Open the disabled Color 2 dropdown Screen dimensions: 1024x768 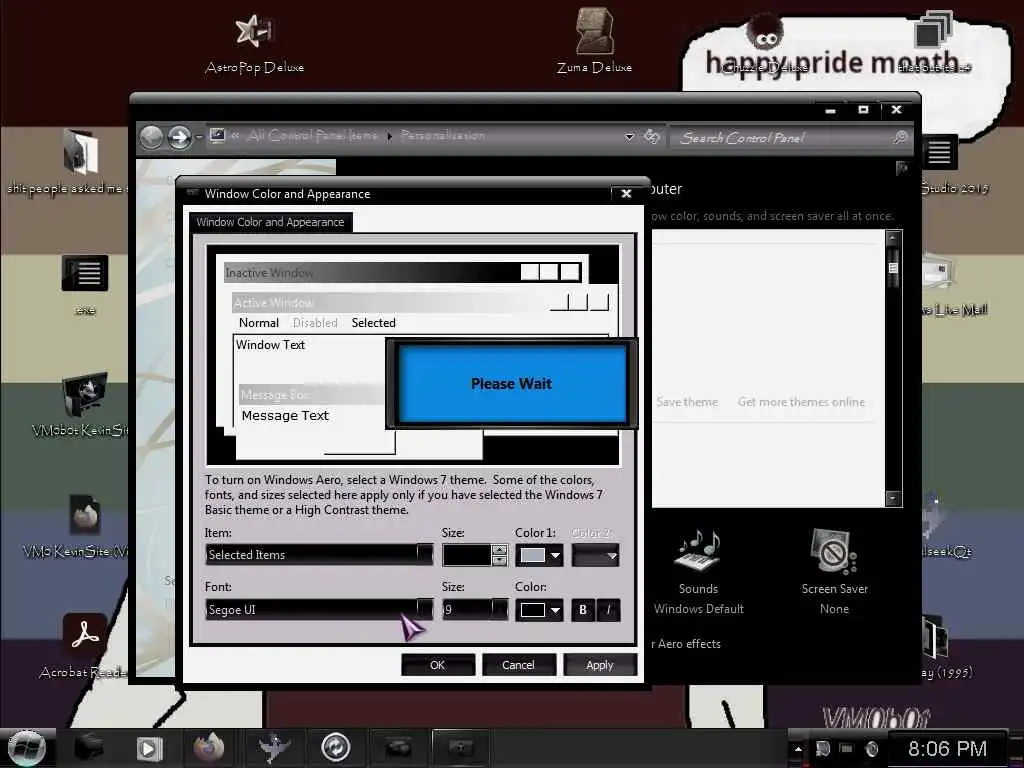(596, 556)
